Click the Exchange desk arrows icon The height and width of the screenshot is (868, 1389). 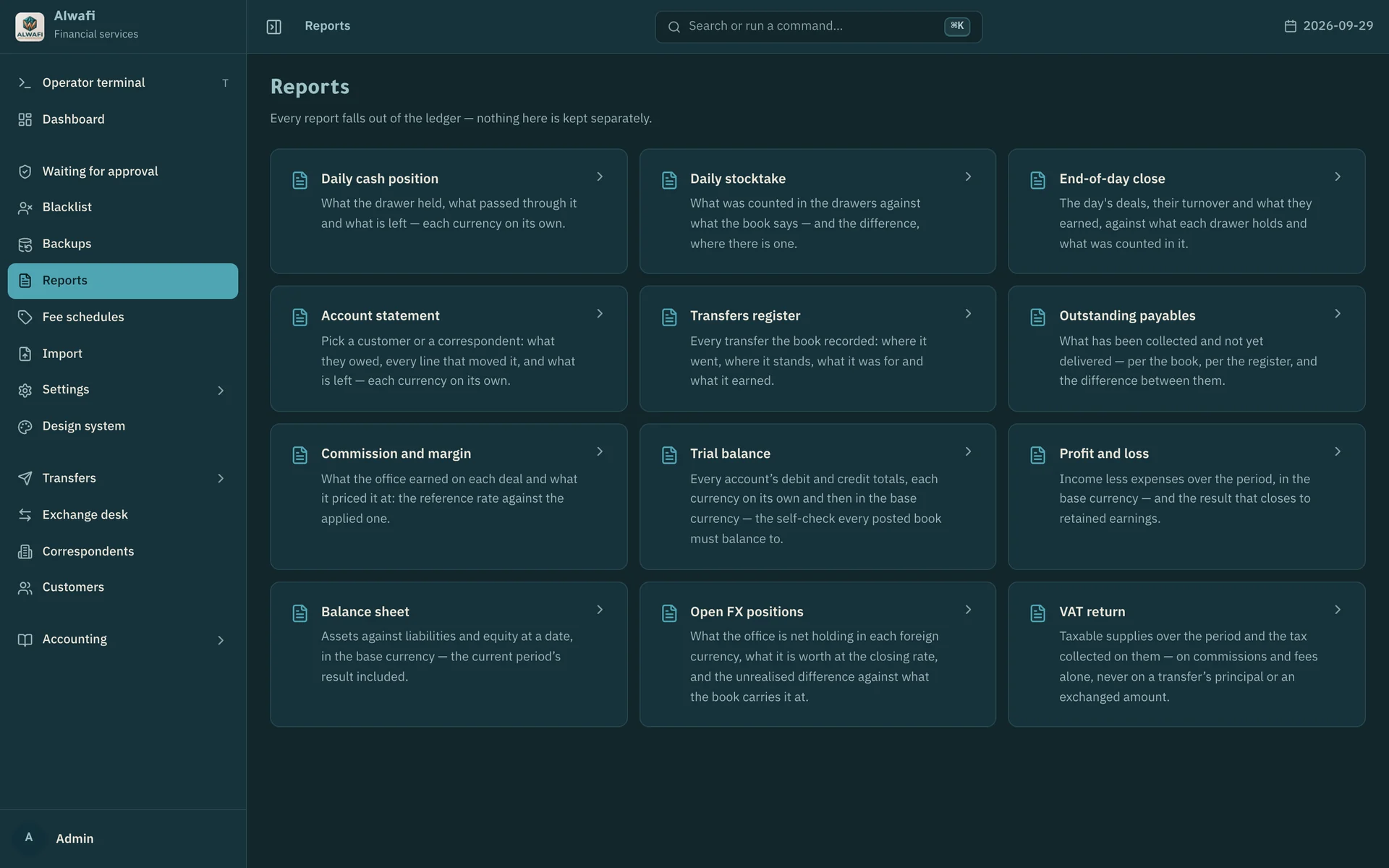coord(25,515)
